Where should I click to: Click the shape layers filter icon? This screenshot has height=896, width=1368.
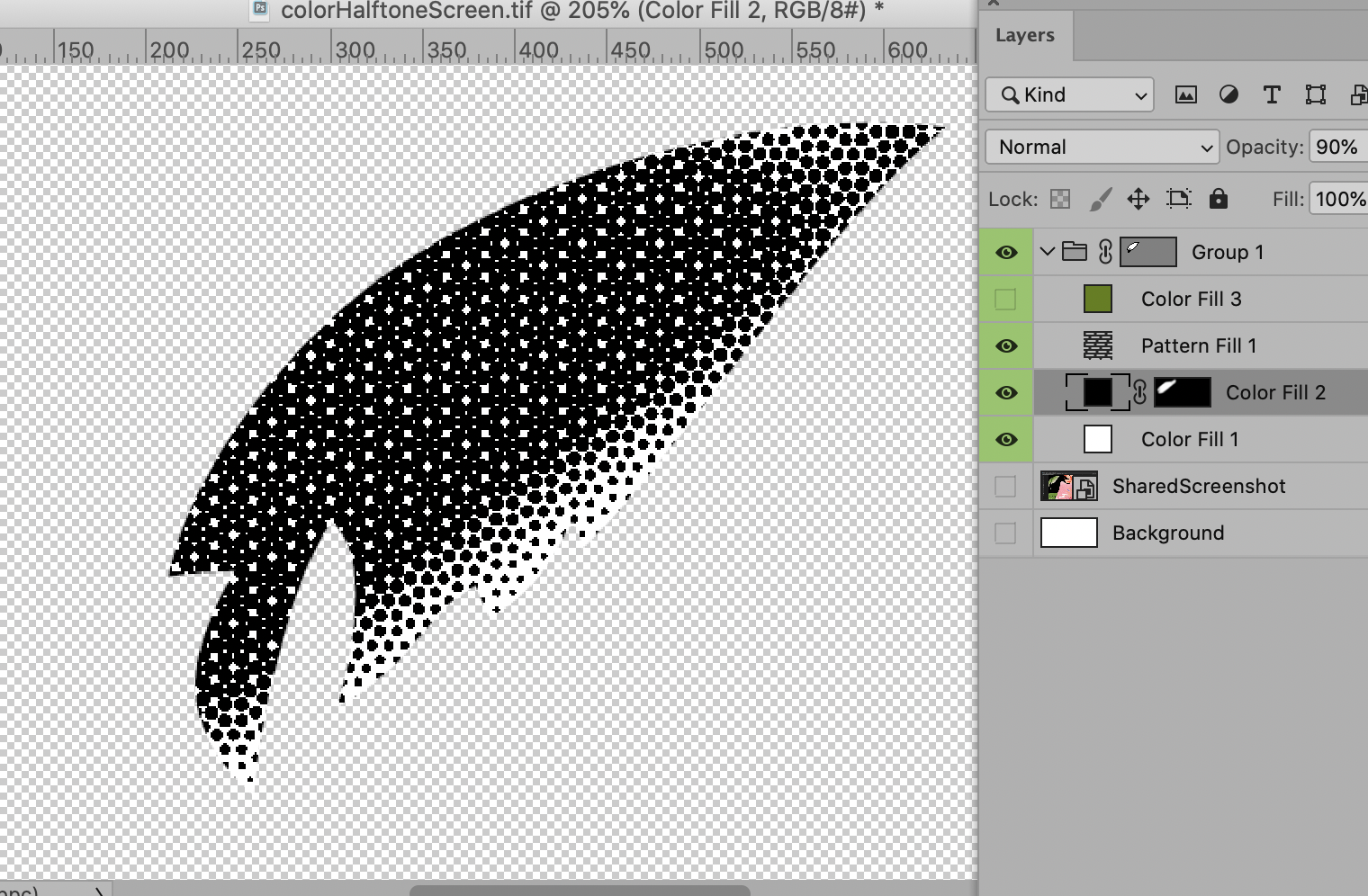[x=1316, y=94]
